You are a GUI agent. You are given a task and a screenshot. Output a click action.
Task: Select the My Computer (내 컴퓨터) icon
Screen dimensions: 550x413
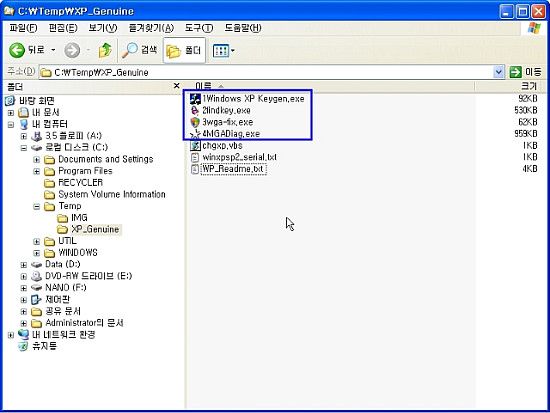[24, 124]
